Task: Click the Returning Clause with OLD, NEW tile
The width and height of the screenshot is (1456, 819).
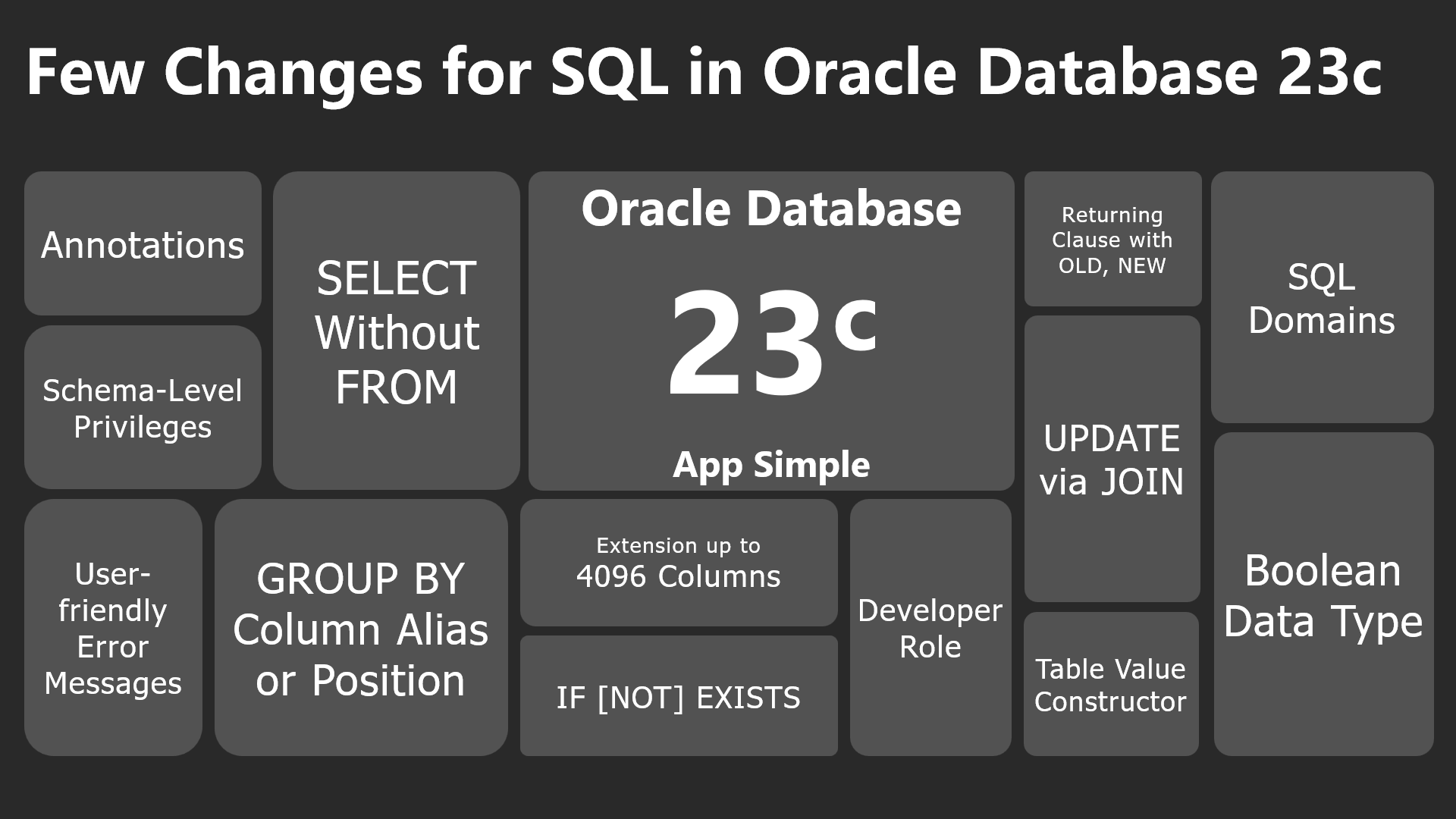Action: (1112, 240)
